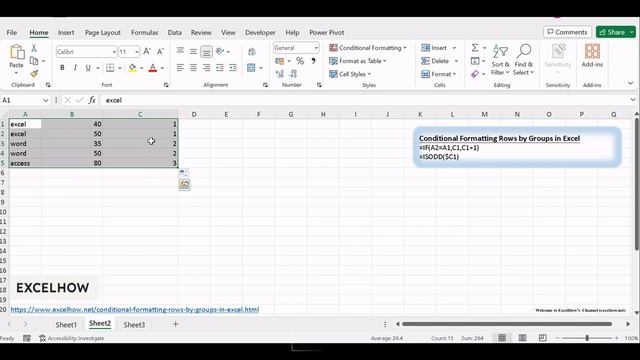Increase font size with large A icon
Image resolution: width=640 pixels, height=360 pixels.
tap(147, 51)
